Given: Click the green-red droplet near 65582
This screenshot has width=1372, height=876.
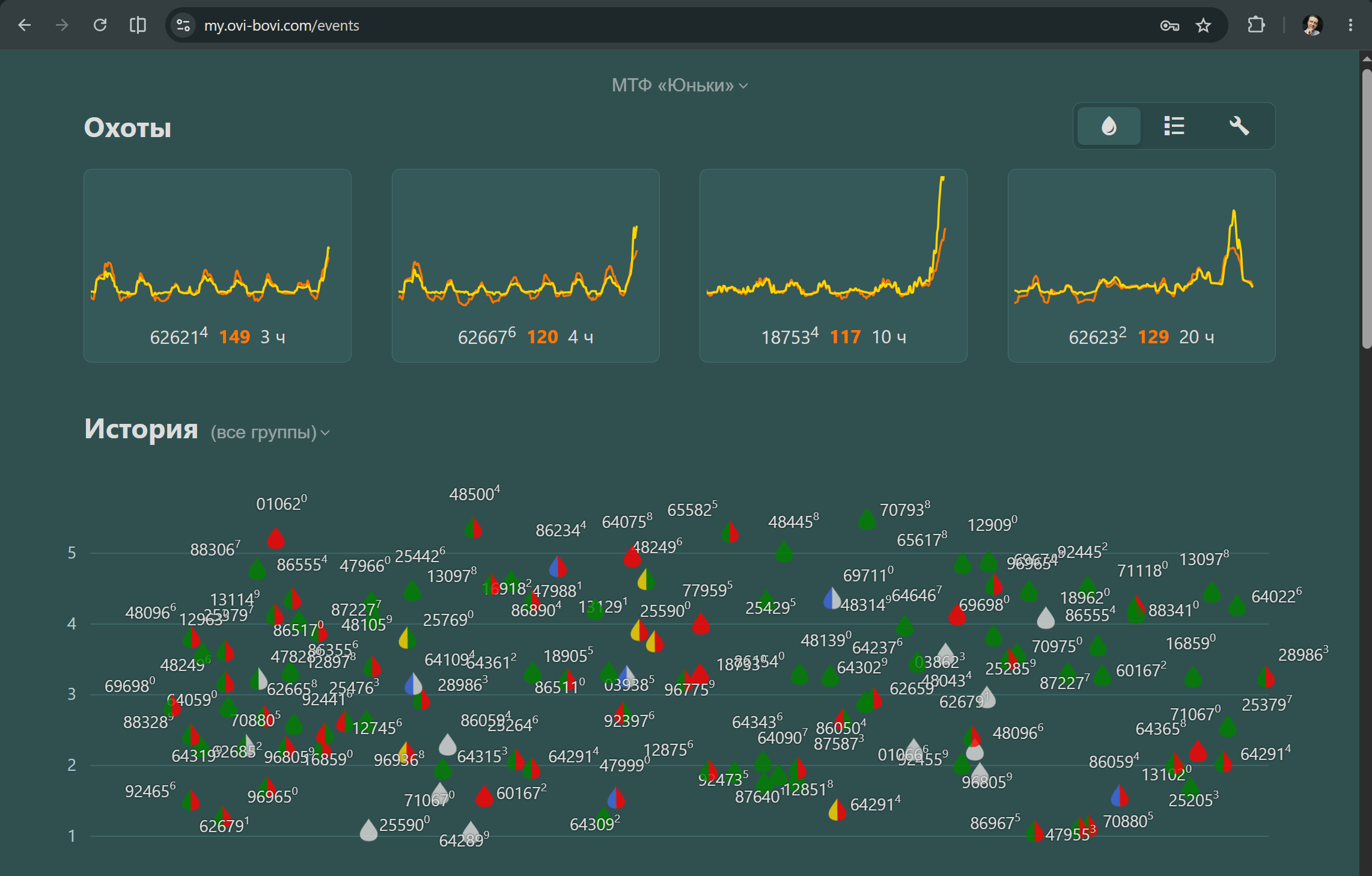Looking at the screenshot, I should pyautogui.click(x=730, y=532).
